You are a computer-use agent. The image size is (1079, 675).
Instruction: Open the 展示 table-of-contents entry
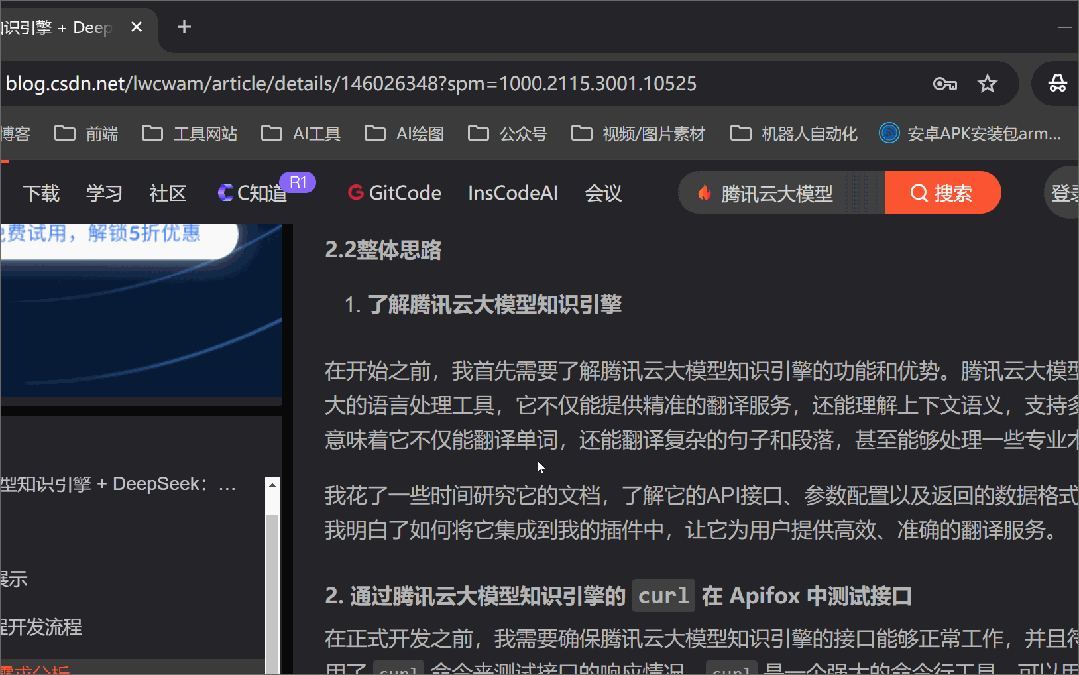tap(14, 579)
